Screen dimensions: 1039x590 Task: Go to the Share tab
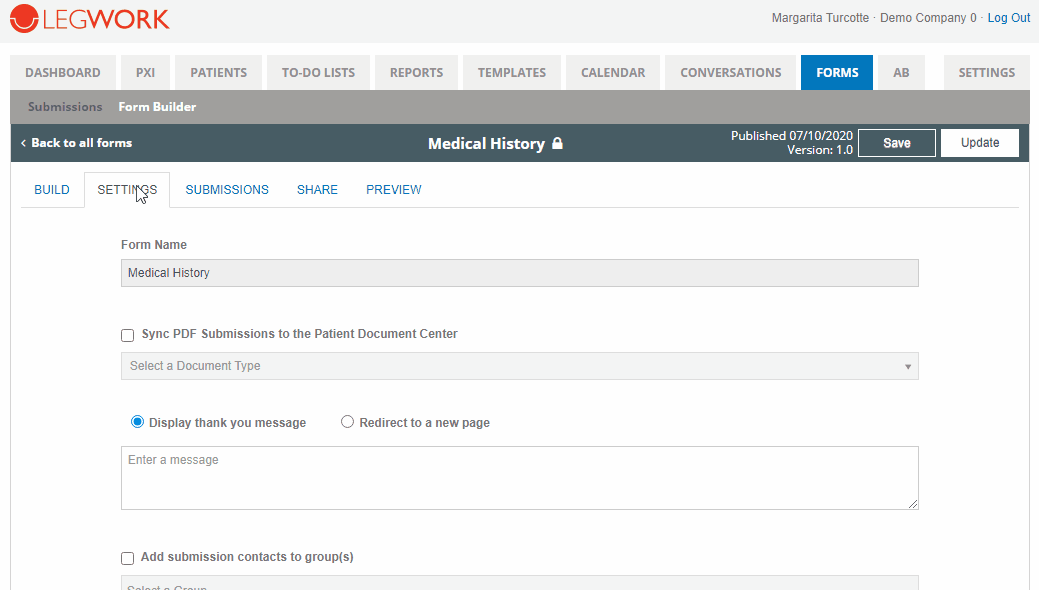tap(317, 190)
